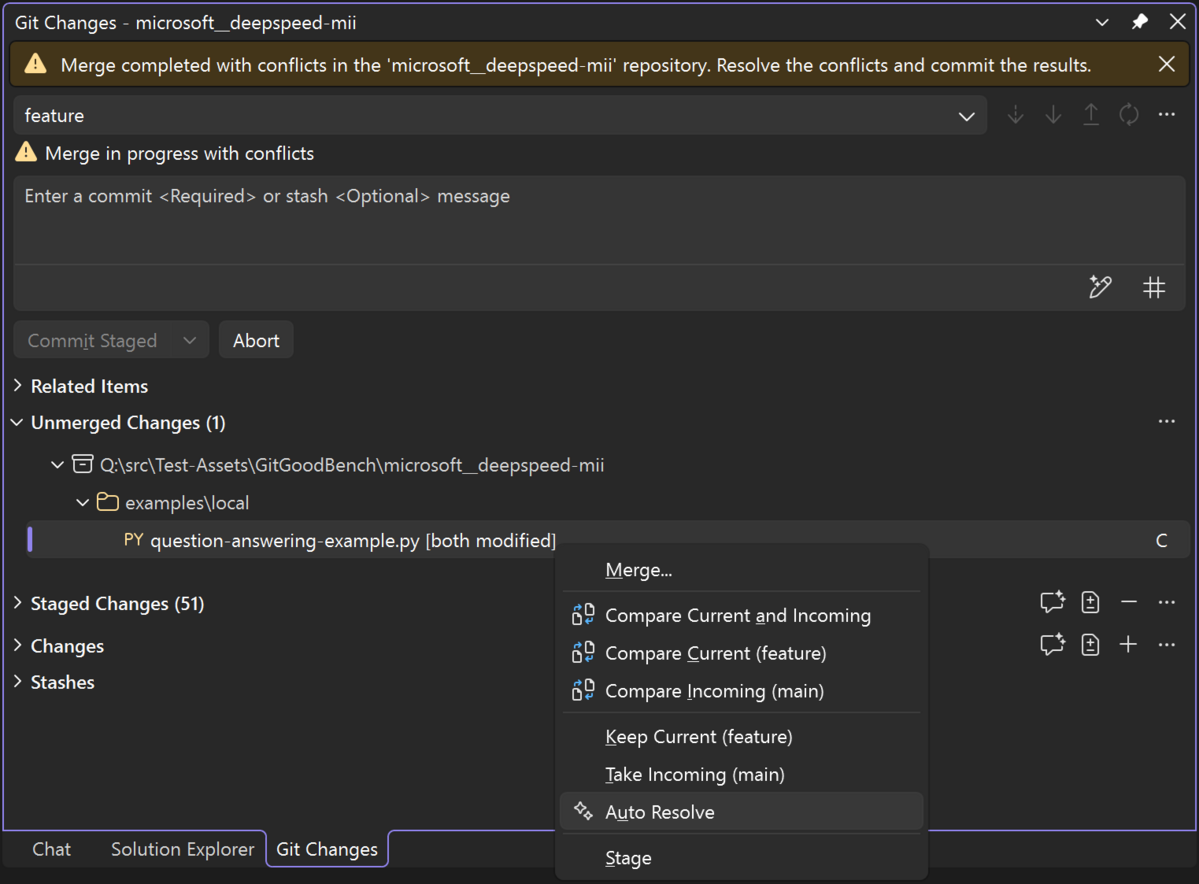Switch to the Solution Explorer tab

182,849
